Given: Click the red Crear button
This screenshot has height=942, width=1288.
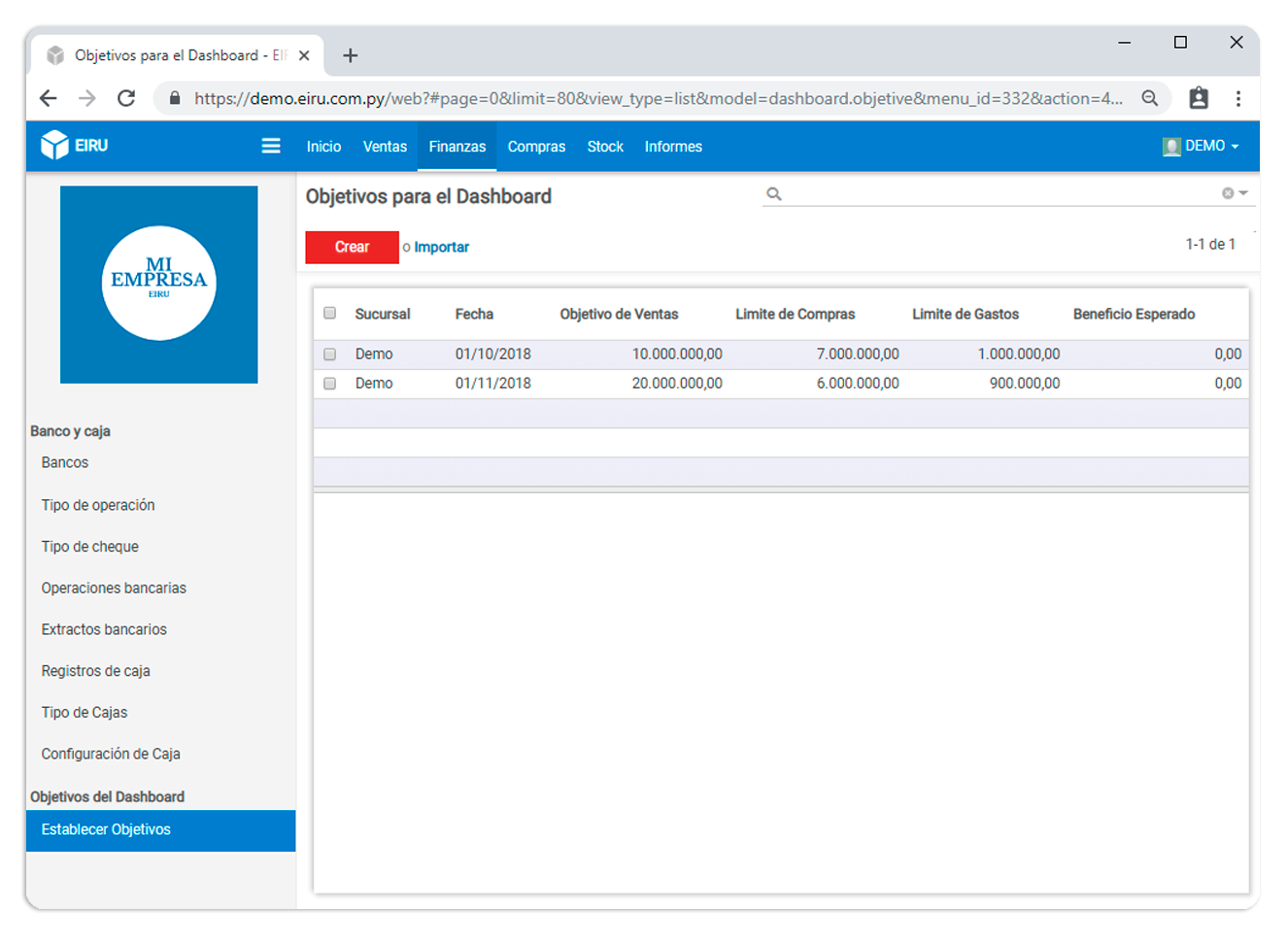Looking at the screenshot, I should 352,247.
